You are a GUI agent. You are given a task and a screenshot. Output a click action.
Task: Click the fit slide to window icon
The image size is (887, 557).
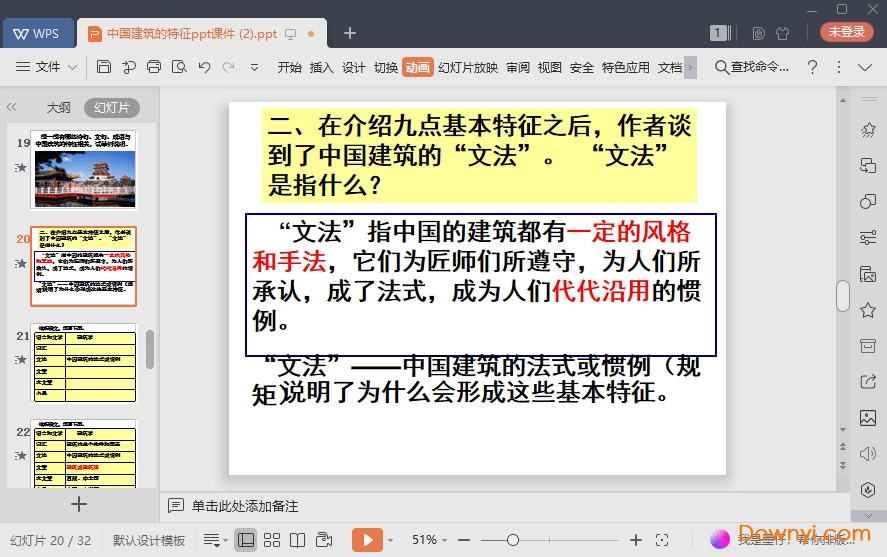pos(661,540)
